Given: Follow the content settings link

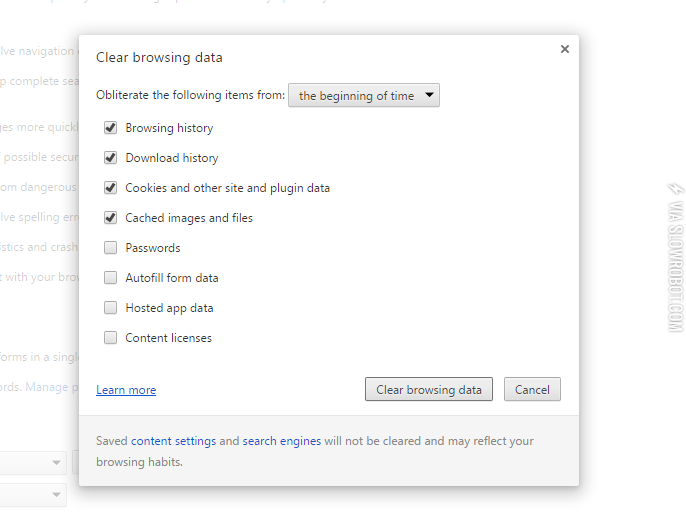Looking at the screenshot, I should (173, 441).
